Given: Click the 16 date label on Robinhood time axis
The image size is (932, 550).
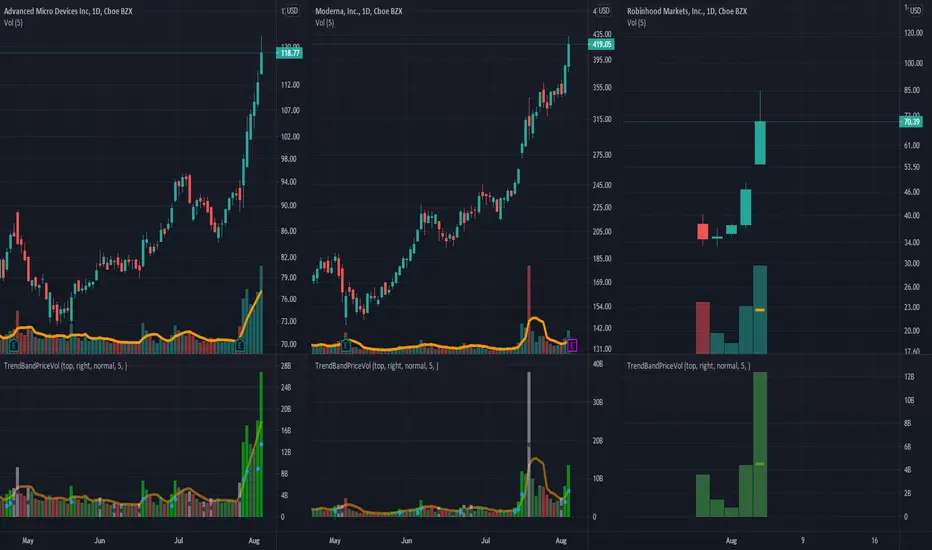Looking at the screenshot, I should [x=874, y=540].
